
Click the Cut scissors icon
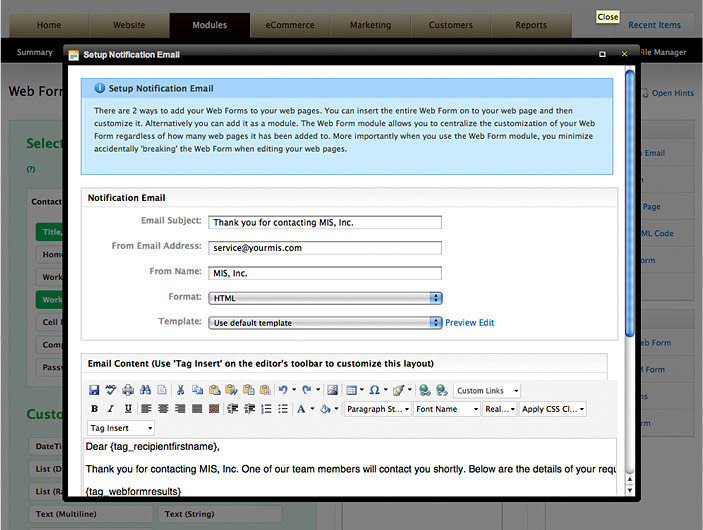coord(180,390)
